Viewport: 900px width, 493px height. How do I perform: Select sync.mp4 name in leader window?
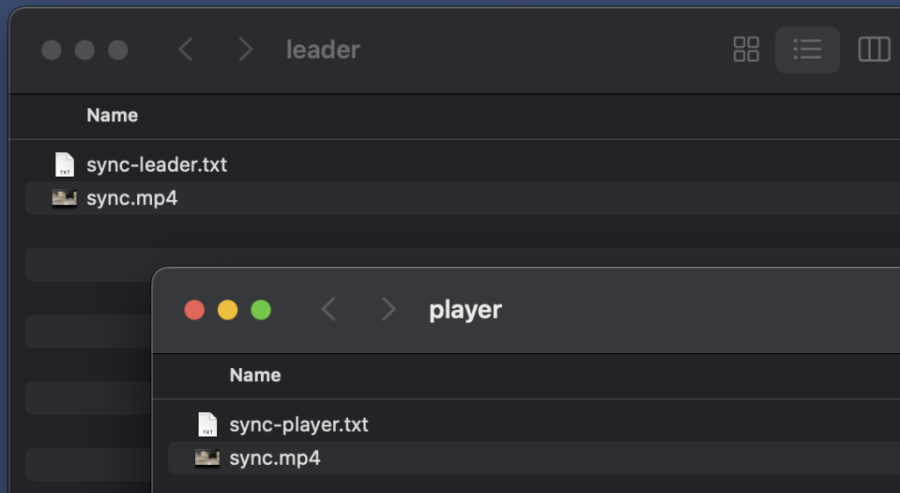(132, 198)
